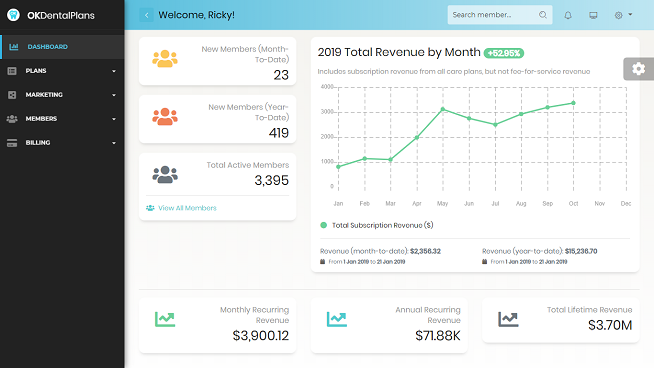Click the Apr data point on revenue chart
Viewport: 654px width, 368px height.
(x=417, y=137)
